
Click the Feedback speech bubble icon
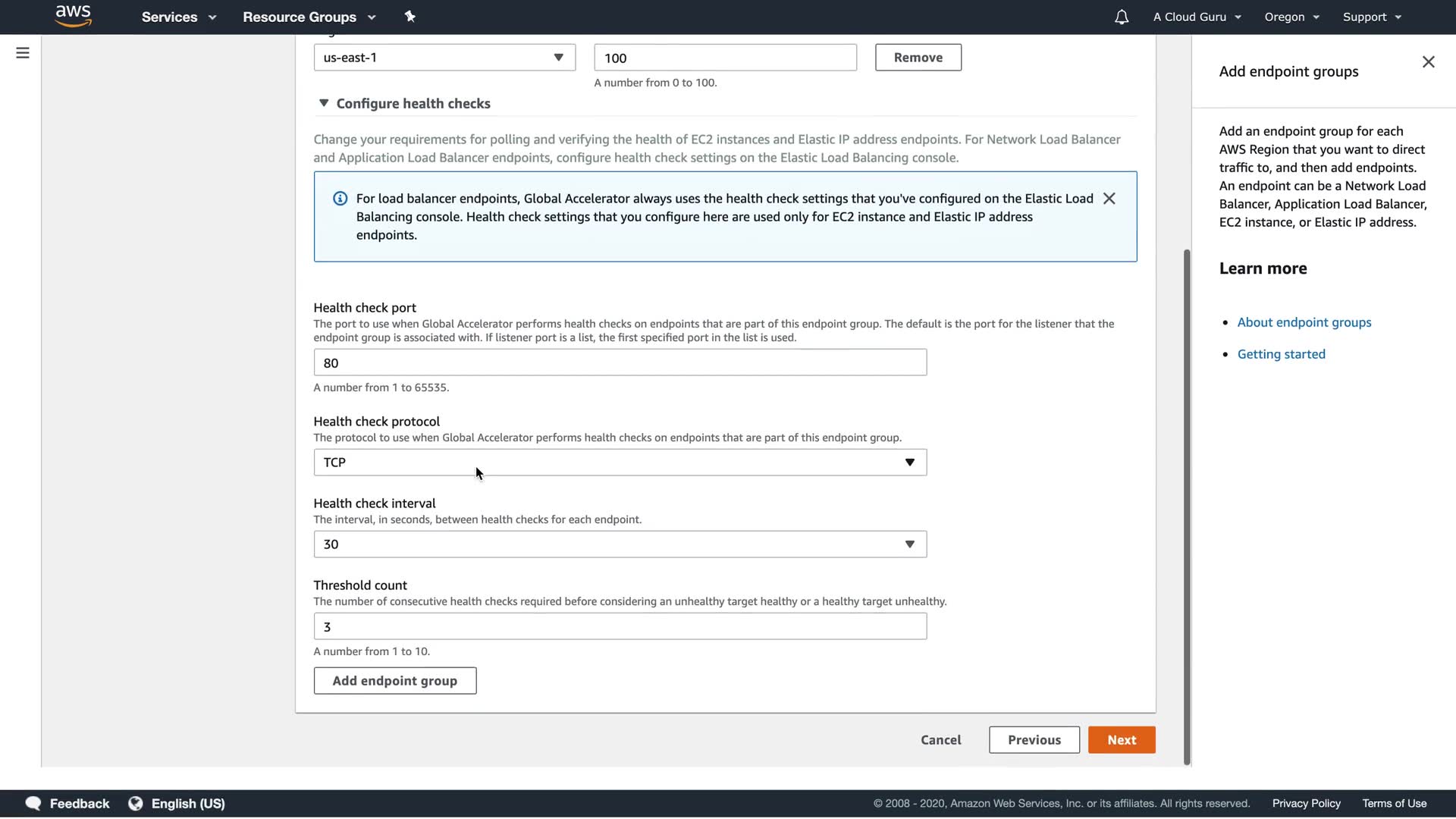click(33, 803)
